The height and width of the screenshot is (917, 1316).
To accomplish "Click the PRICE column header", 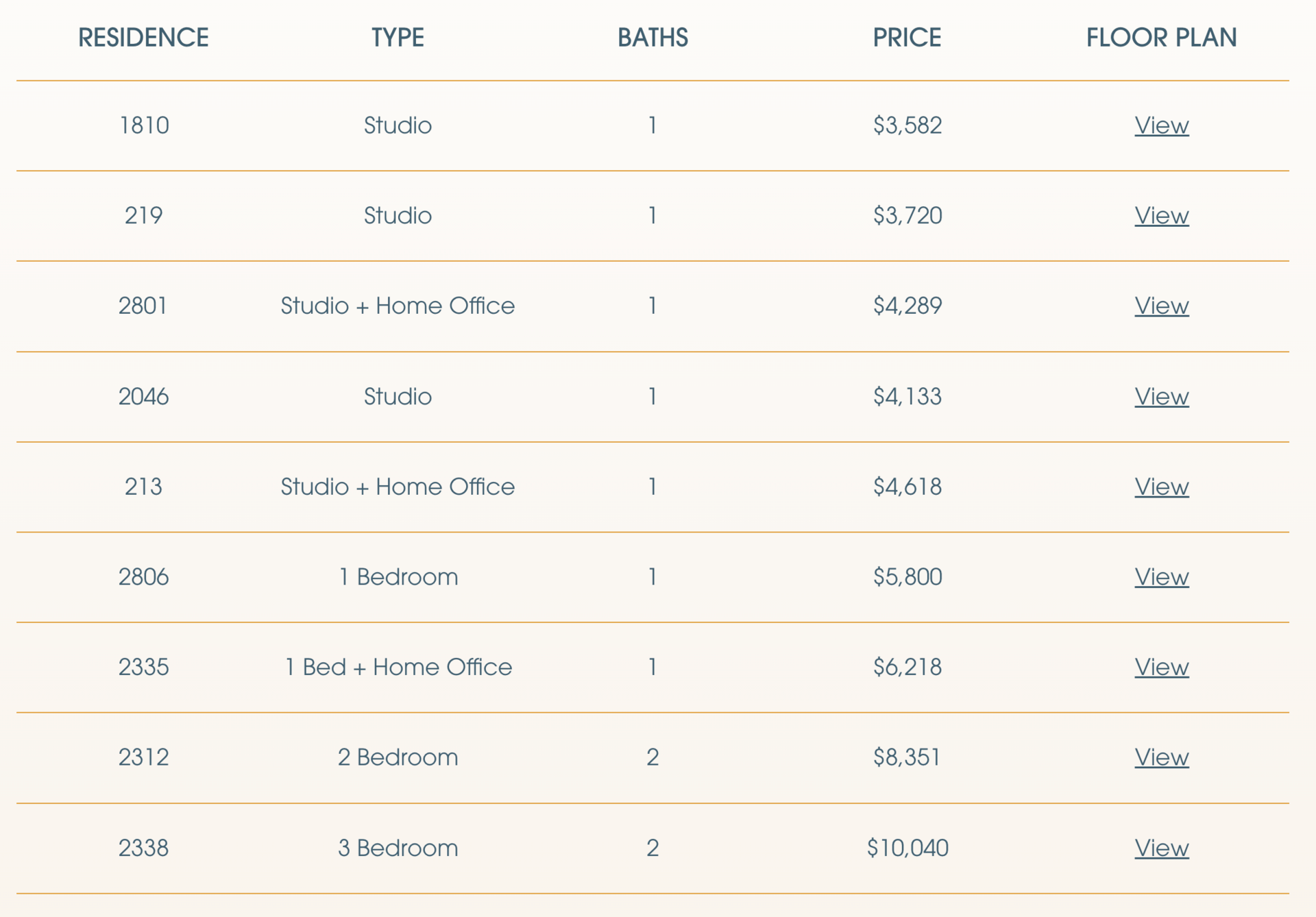I will pyautogui.click(x=907, y=38).
